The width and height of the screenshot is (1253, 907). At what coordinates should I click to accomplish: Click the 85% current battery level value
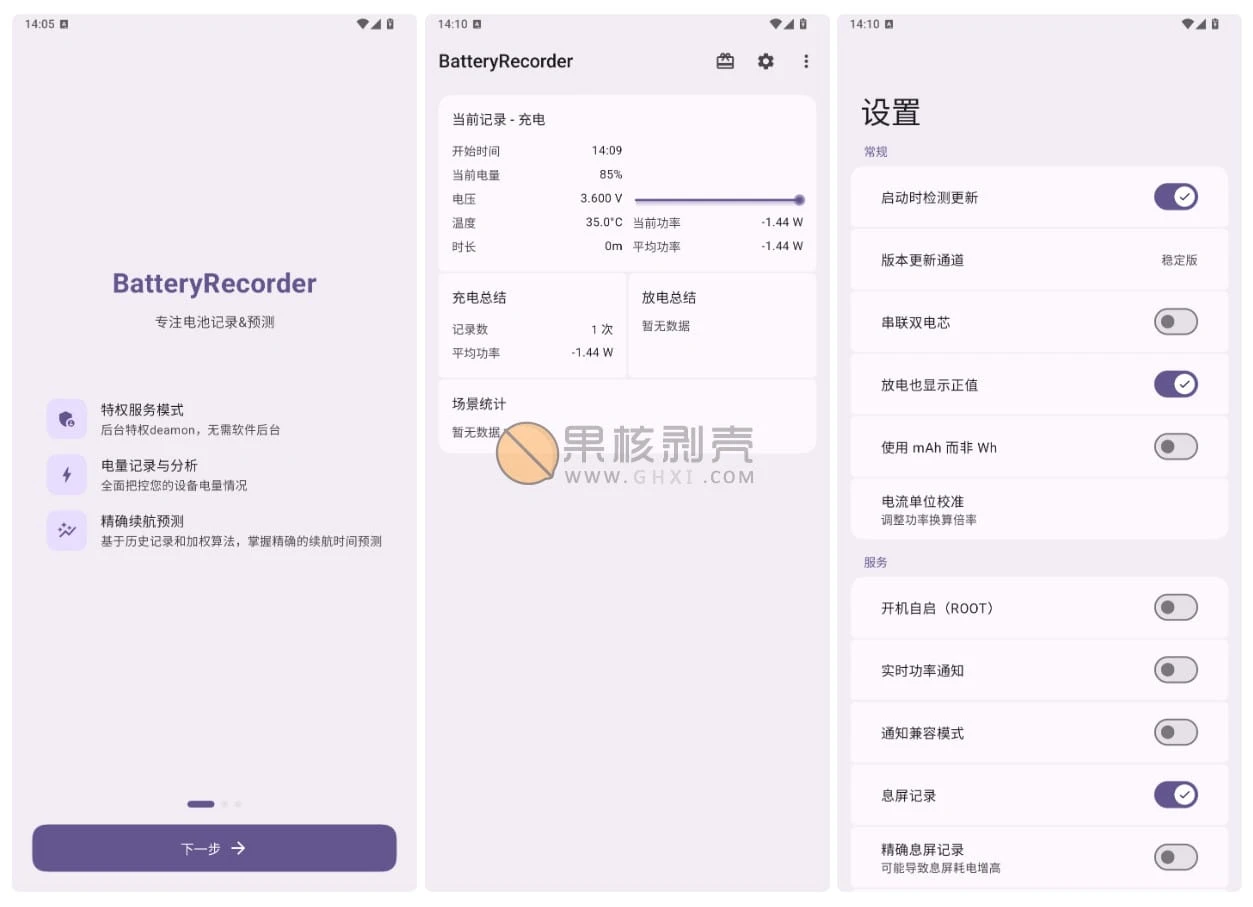(611, 174)
